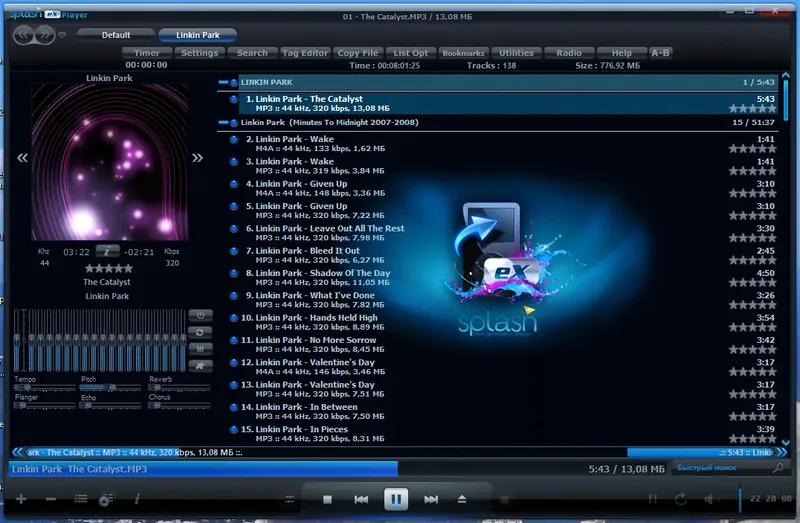Screen dimensions: 800x523
Task: Toggle the blue bullet of track 9
Action: pyautogui.click(x=234, y=296)
